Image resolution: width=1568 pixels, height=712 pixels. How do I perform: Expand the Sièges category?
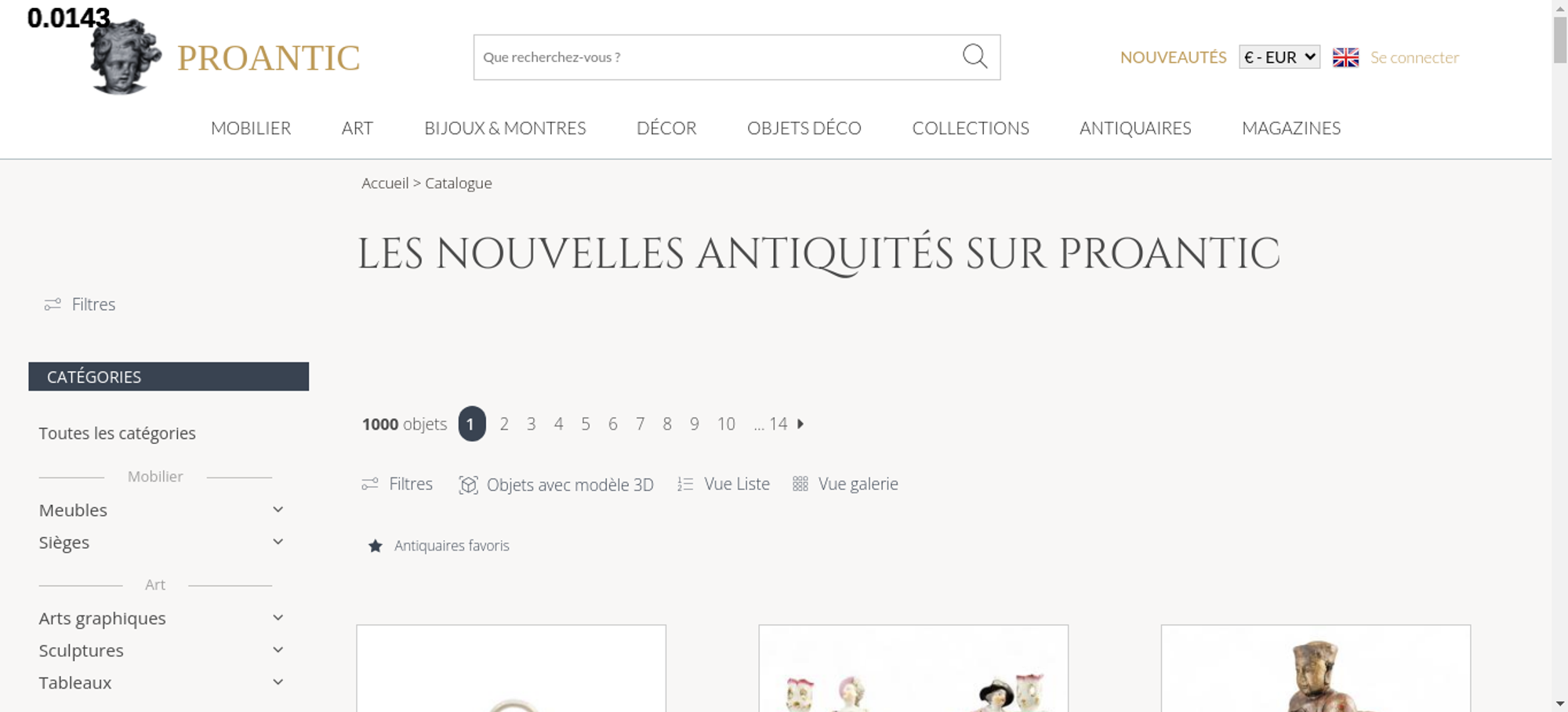pos(278,542)
